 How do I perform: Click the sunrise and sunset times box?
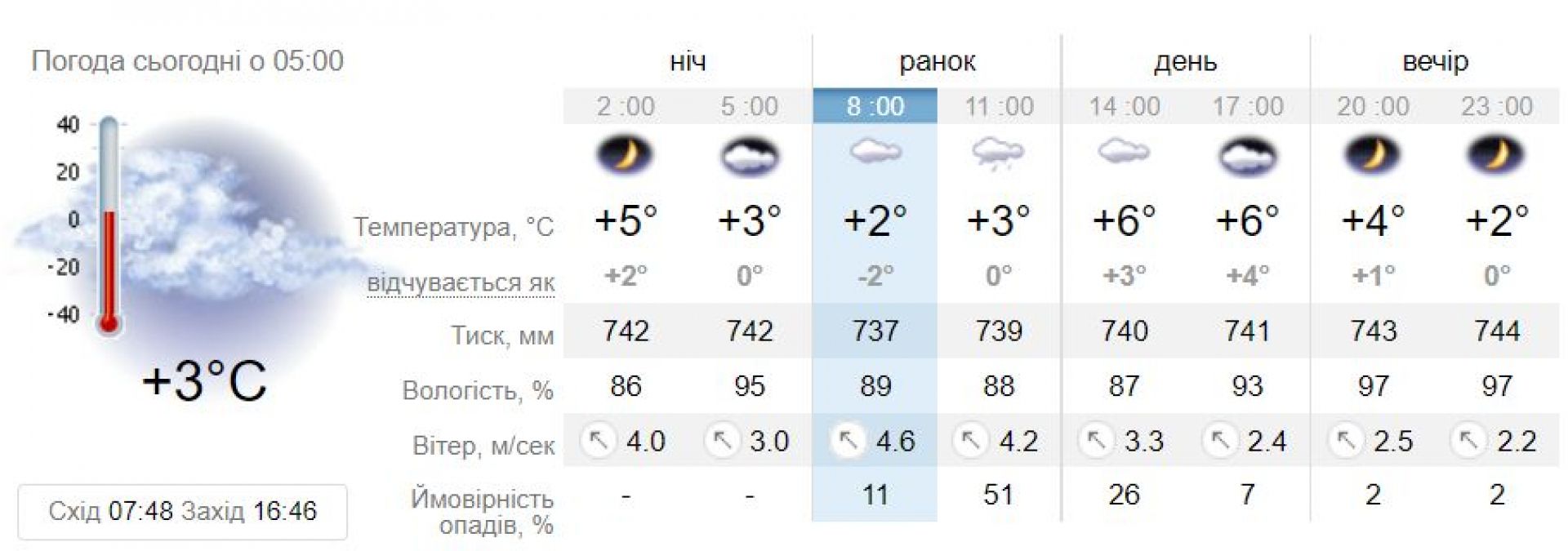pyautogui.click(x=182, y=512)
